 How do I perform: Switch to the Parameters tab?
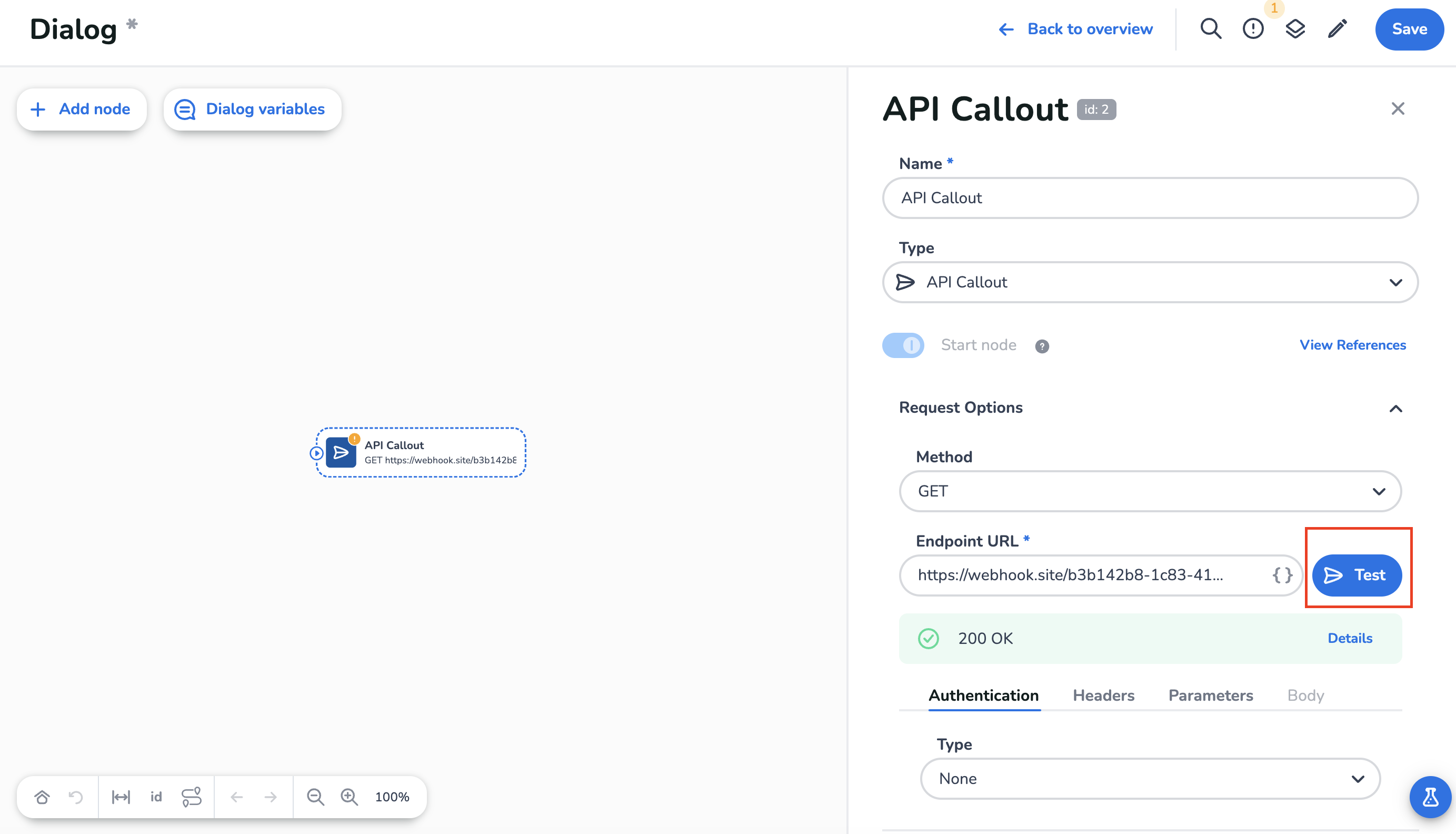coord(1210,696)
